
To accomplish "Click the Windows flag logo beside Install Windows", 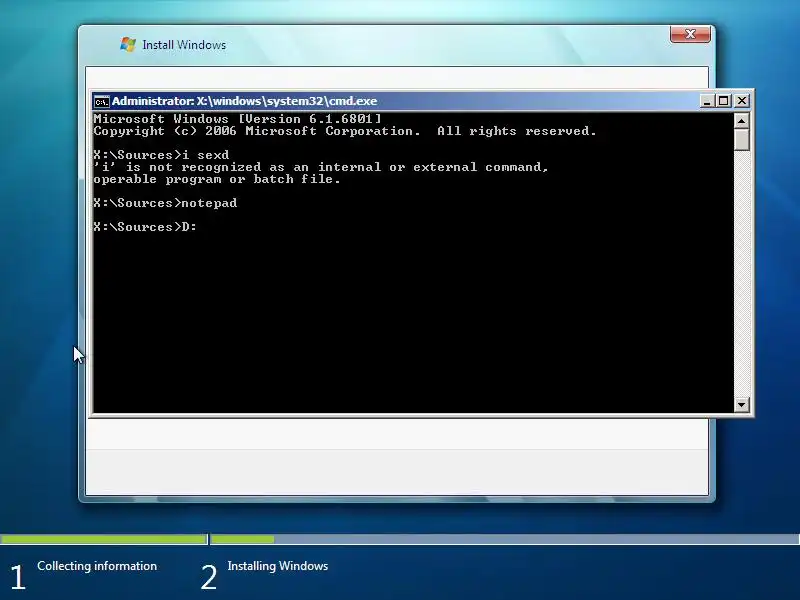I will point(128,44).
